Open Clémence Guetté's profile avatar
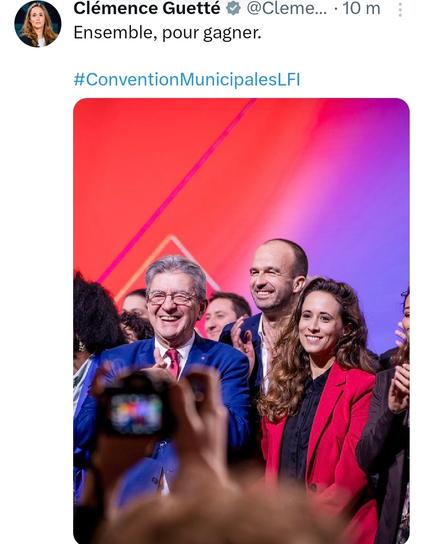This screenshot has width=424, height=544. point(37,24)
